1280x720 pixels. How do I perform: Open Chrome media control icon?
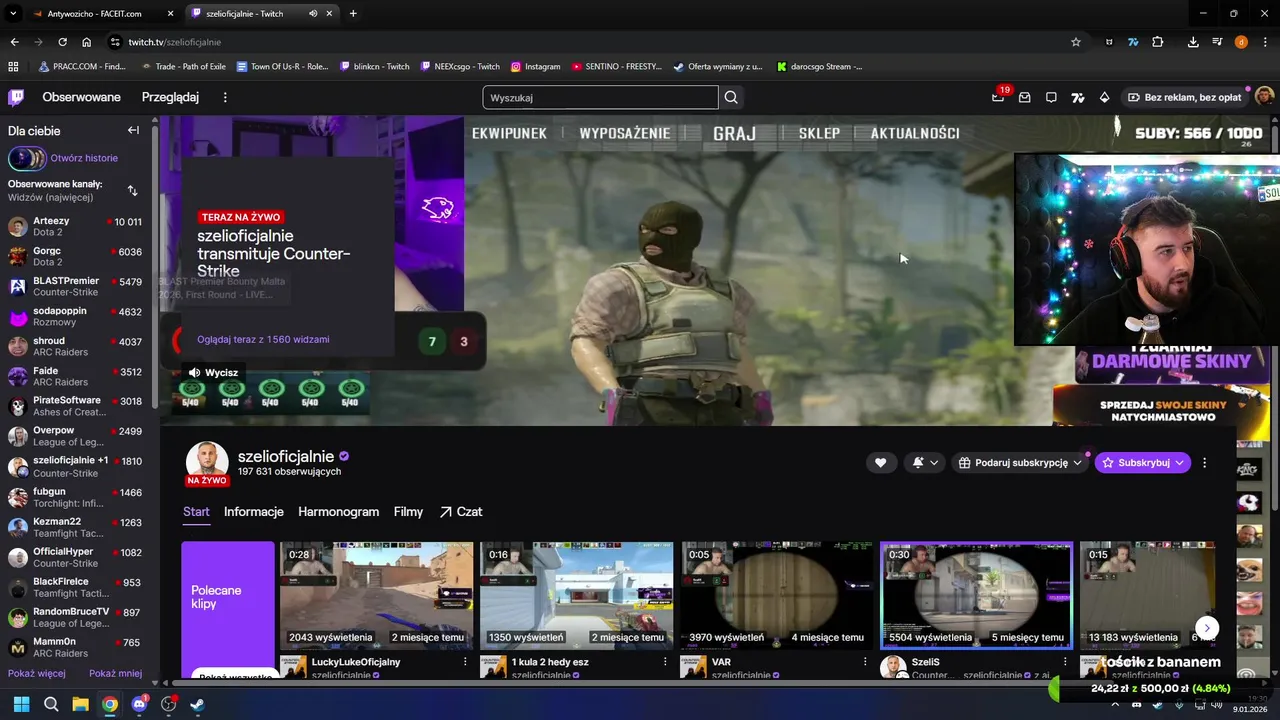coord(1217,42)
